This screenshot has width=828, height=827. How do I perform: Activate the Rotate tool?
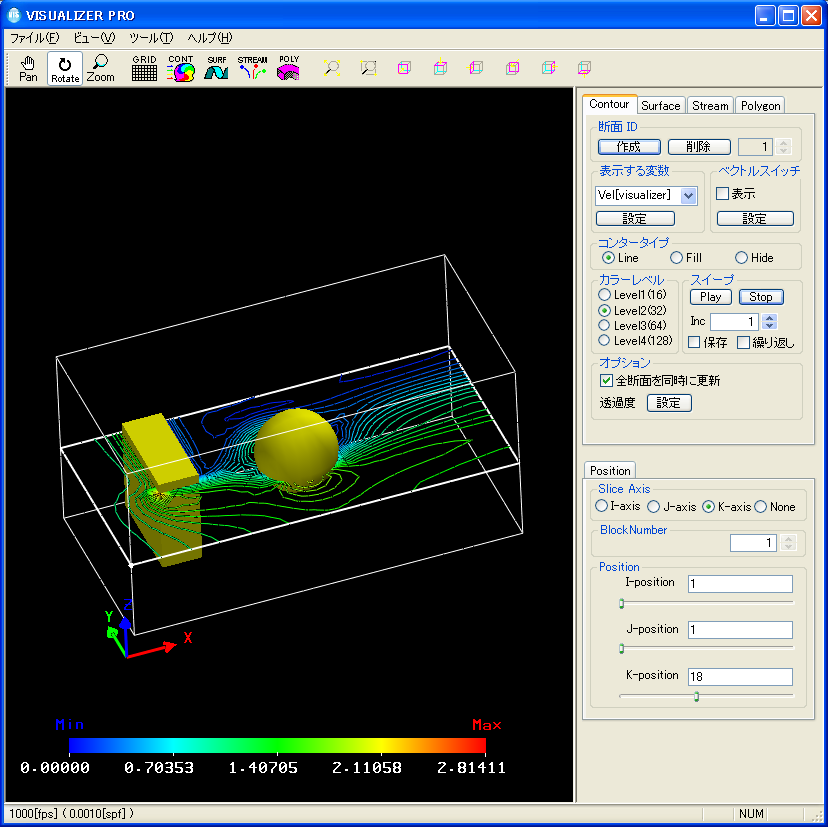65,68
